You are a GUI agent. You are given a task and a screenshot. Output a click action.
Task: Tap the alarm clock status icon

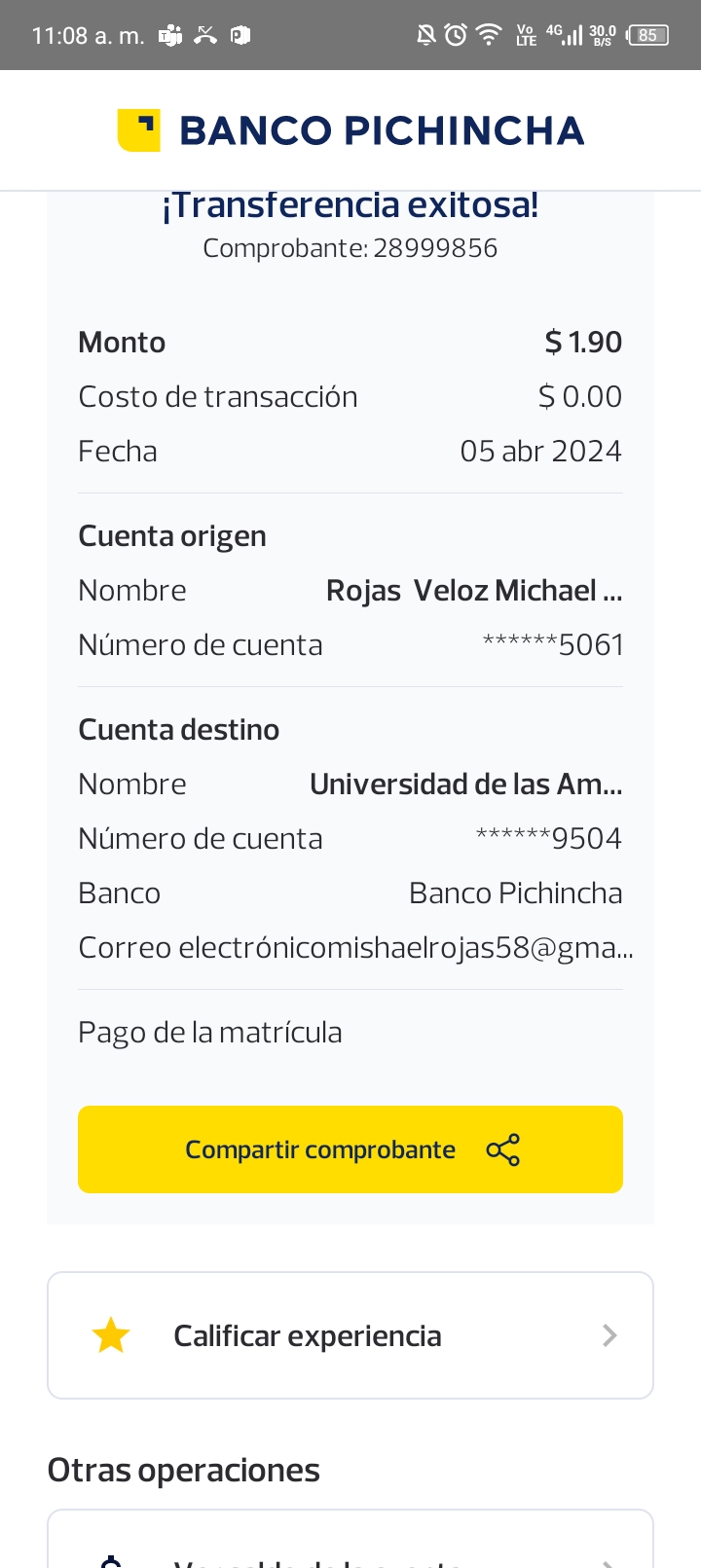(x=456, y=36)
